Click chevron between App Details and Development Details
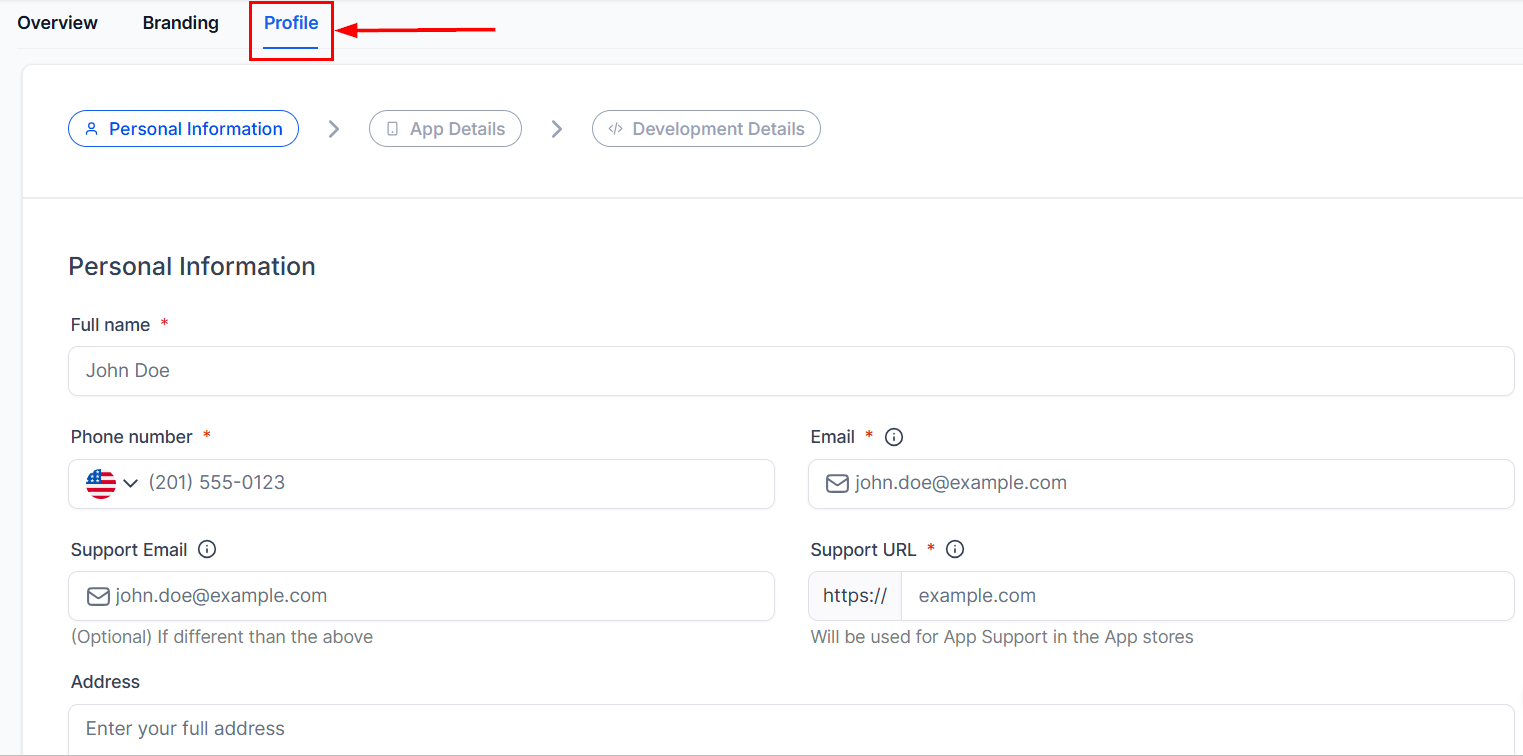 click(x=557, y=129)
